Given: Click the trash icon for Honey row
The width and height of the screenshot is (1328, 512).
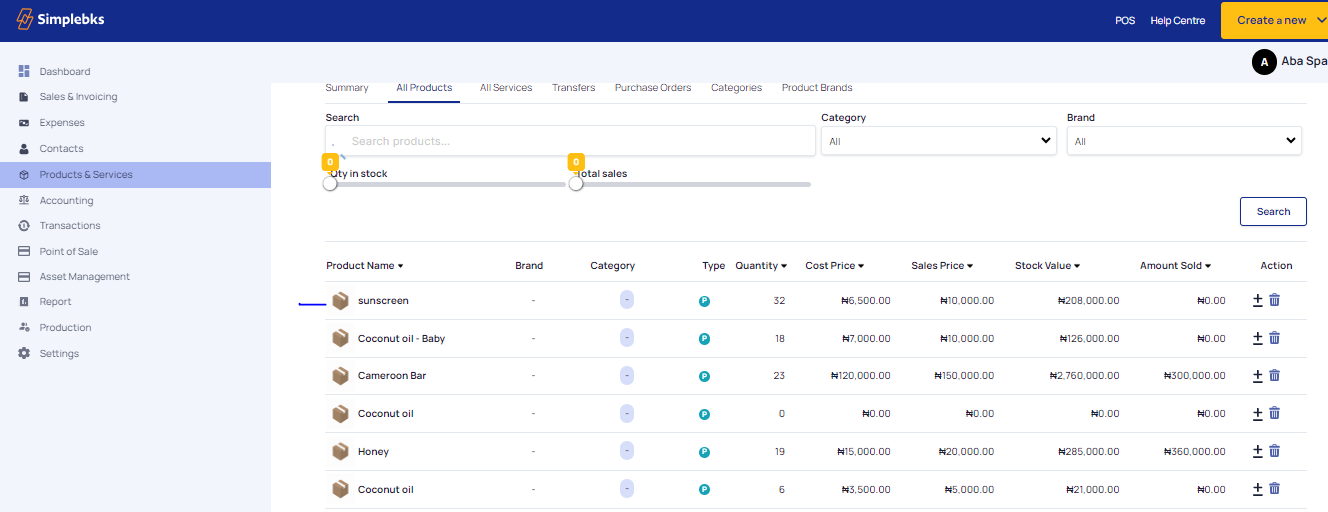Looking at the screenshot, I should pyautogui.click(x=1274, y=452).
